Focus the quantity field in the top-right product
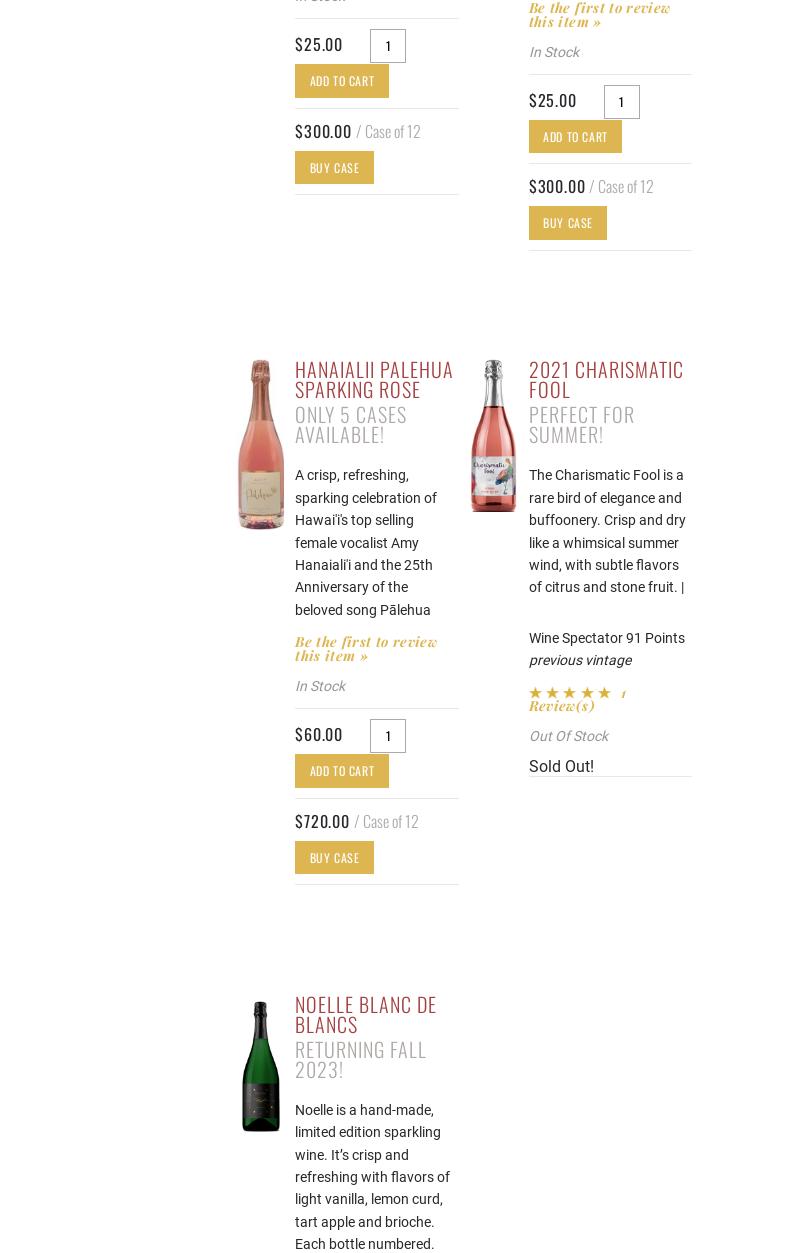Image resolution: width=785 pixels, height=1253 pixels. pos(621,102)
